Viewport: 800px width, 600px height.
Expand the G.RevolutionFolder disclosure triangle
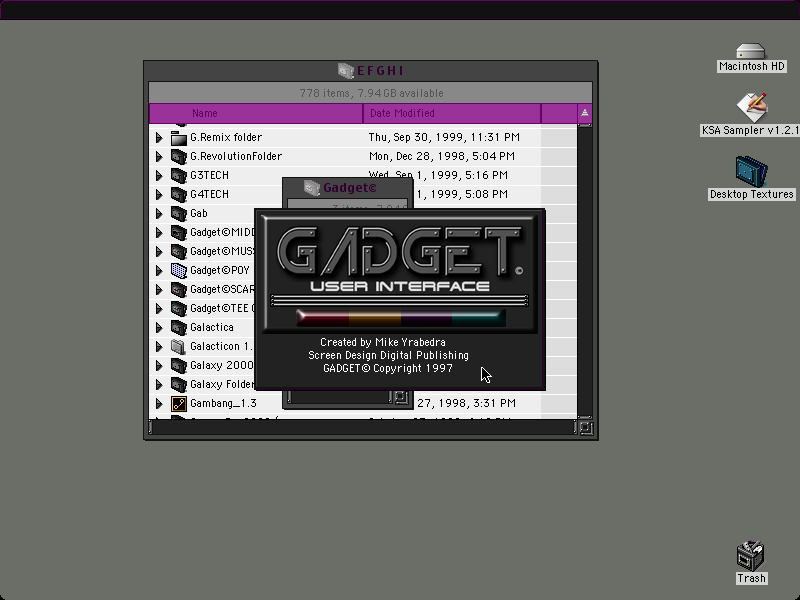159,156
